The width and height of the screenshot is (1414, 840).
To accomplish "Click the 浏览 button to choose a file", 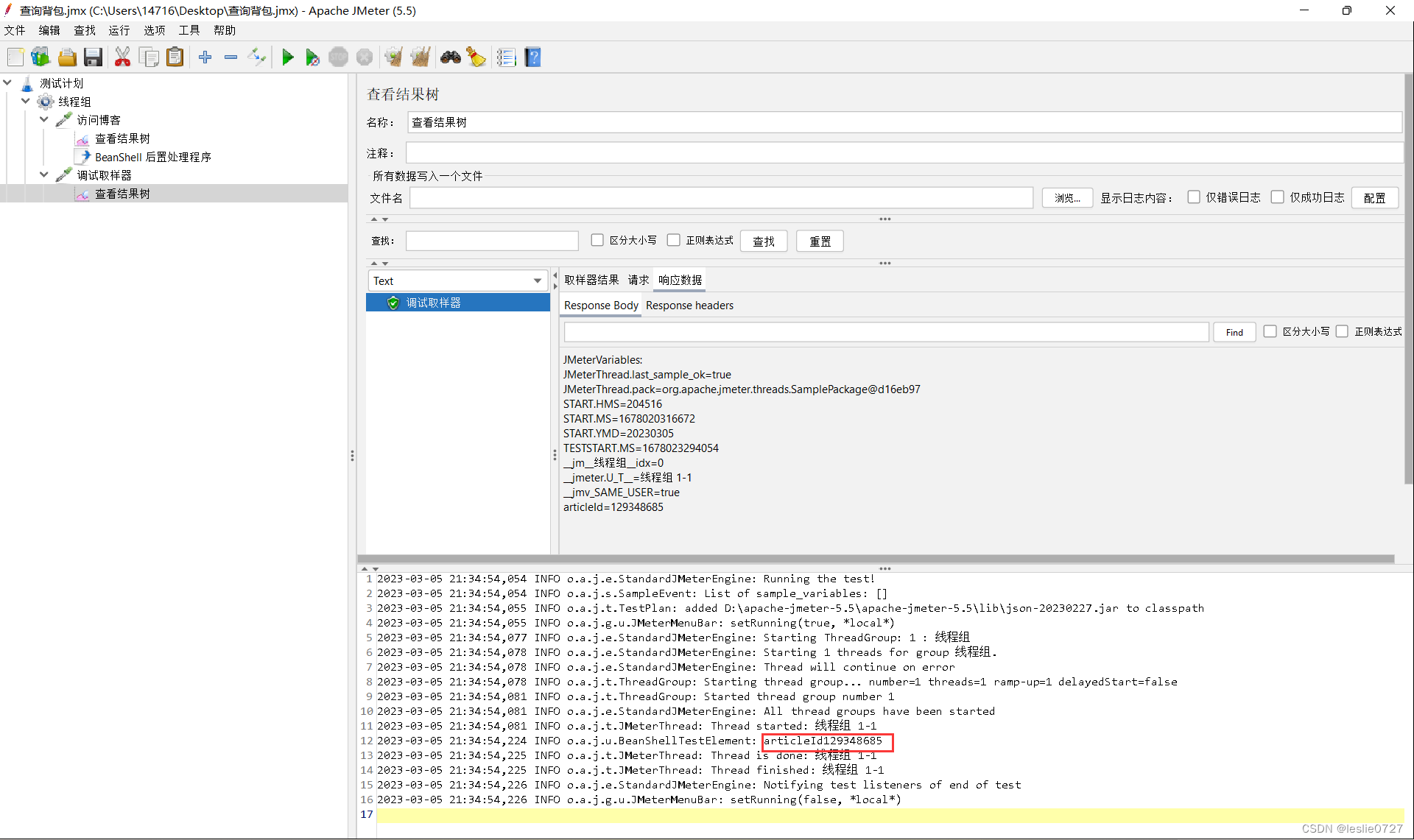I will click(x=1066, y=197).
